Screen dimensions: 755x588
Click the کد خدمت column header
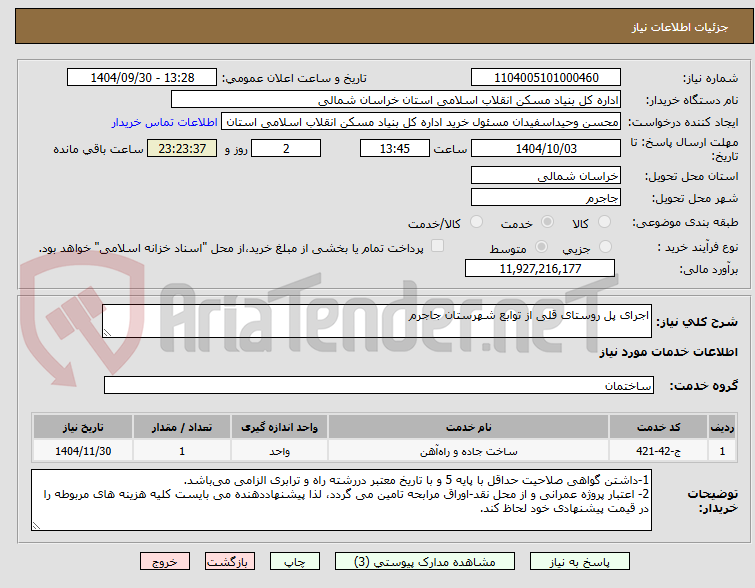pyautogui.click(x=658, y=427)
